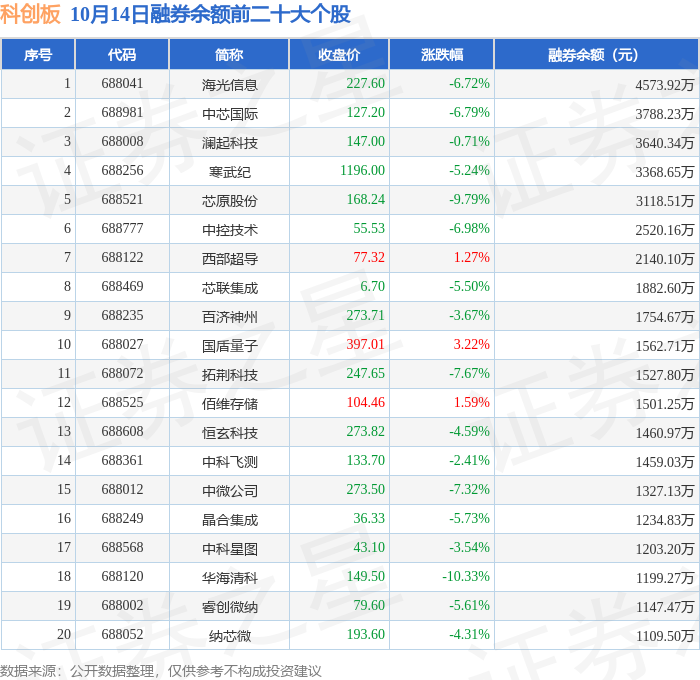
Task: Select stock name 华海清科
Action: click(229, 578)
